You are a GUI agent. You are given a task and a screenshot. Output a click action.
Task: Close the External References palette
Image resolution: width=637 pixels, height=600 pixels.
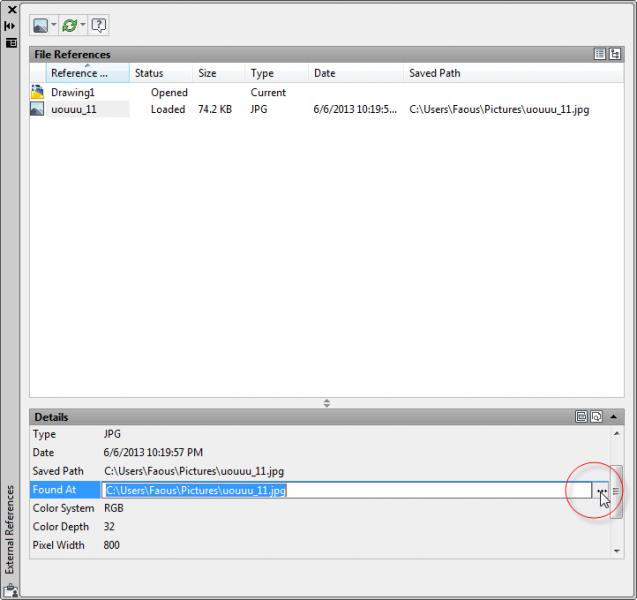click(x=12, y=9)
